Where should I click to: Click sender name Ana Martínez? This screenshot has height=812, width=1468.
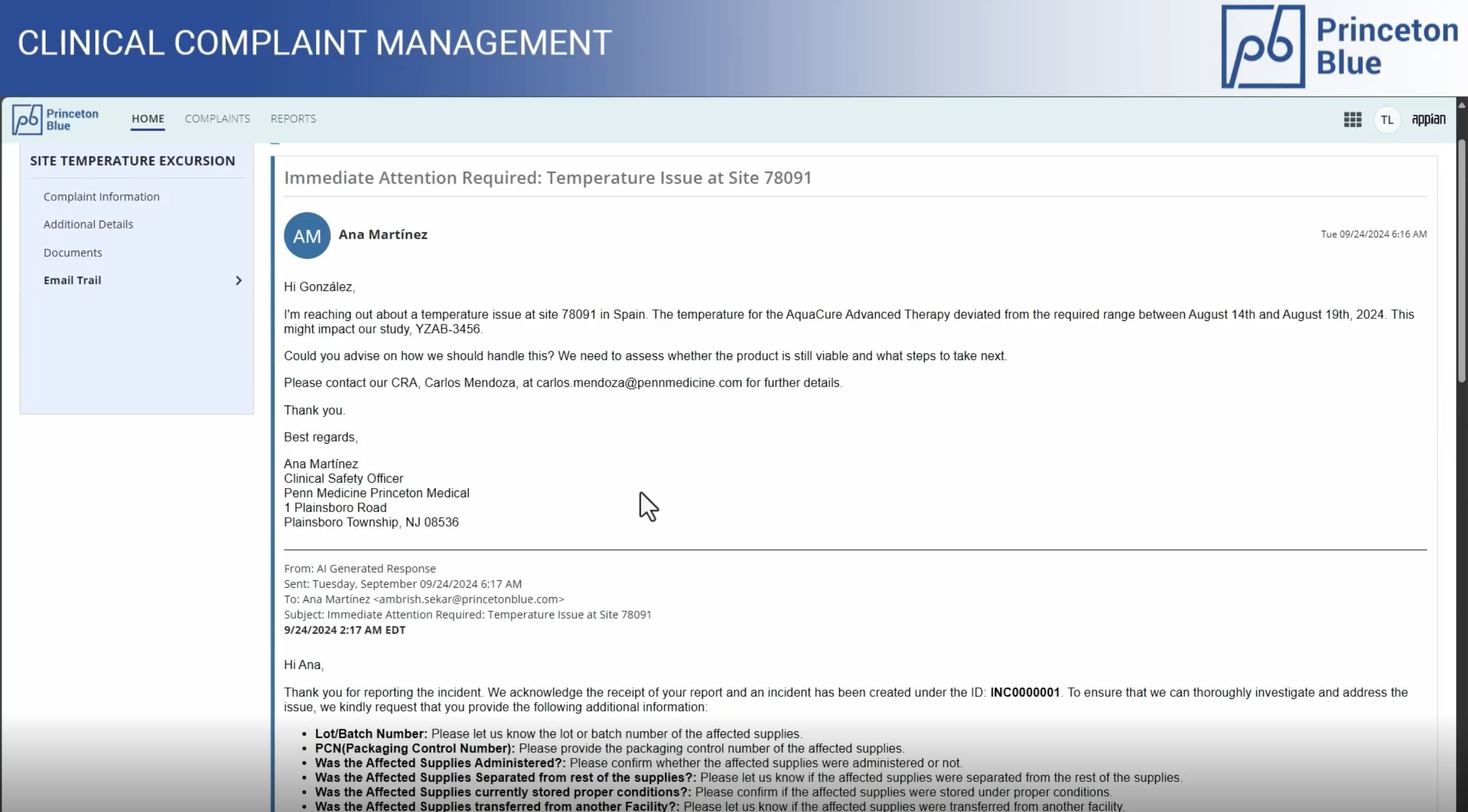pyautogui.click(x=383, y=235)
